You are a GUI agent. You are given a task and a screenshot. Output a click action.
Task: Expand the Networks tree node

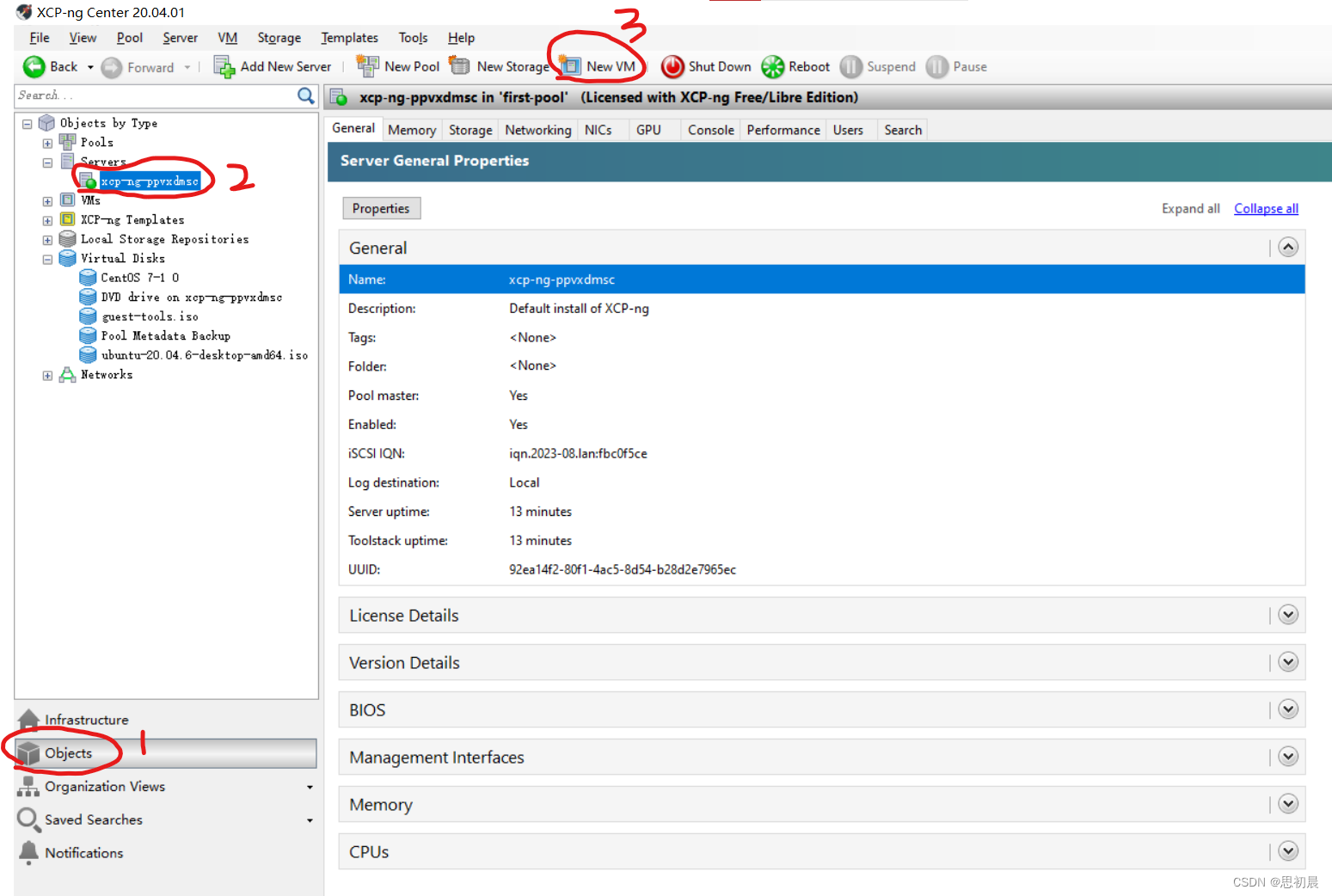click(47, 376)
